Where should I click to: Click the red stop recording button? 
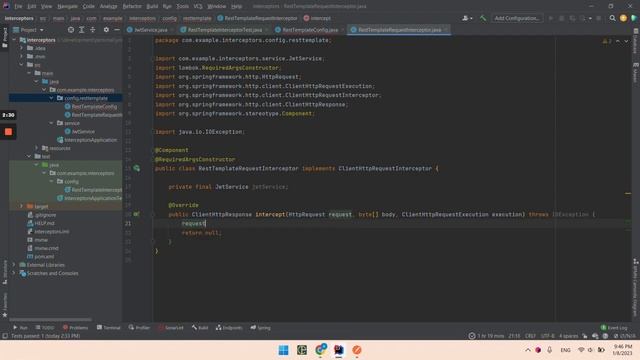pyautogui.click(x=8, y=132)
